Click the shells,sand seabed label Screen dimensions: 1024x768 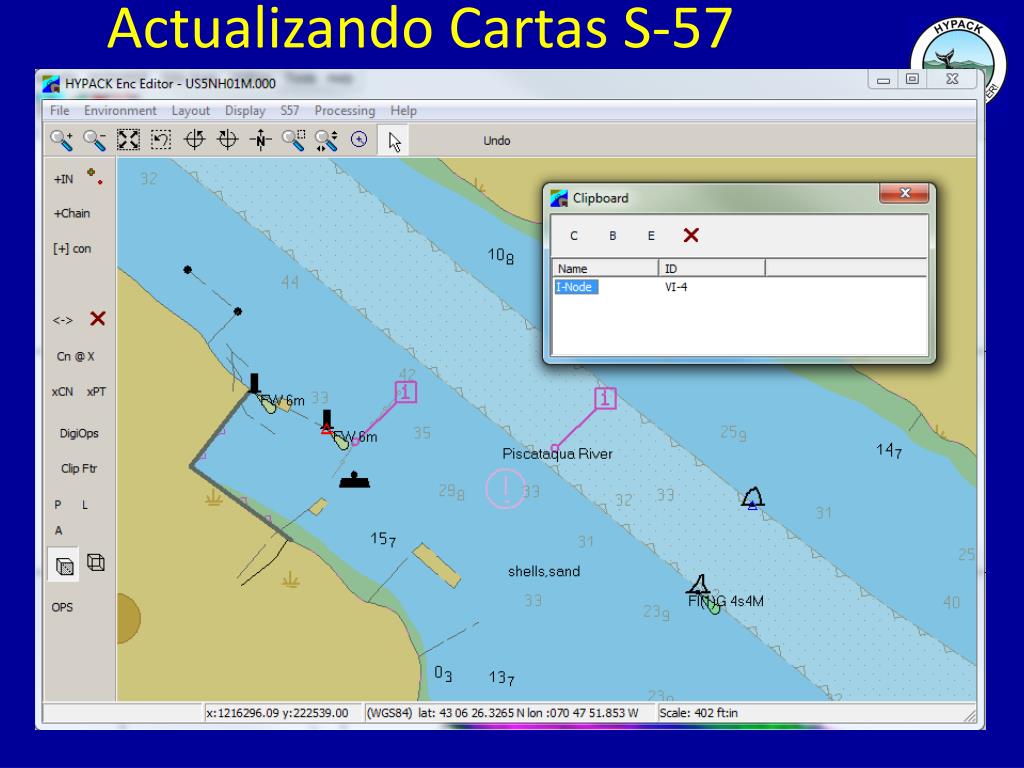point(544,571)
